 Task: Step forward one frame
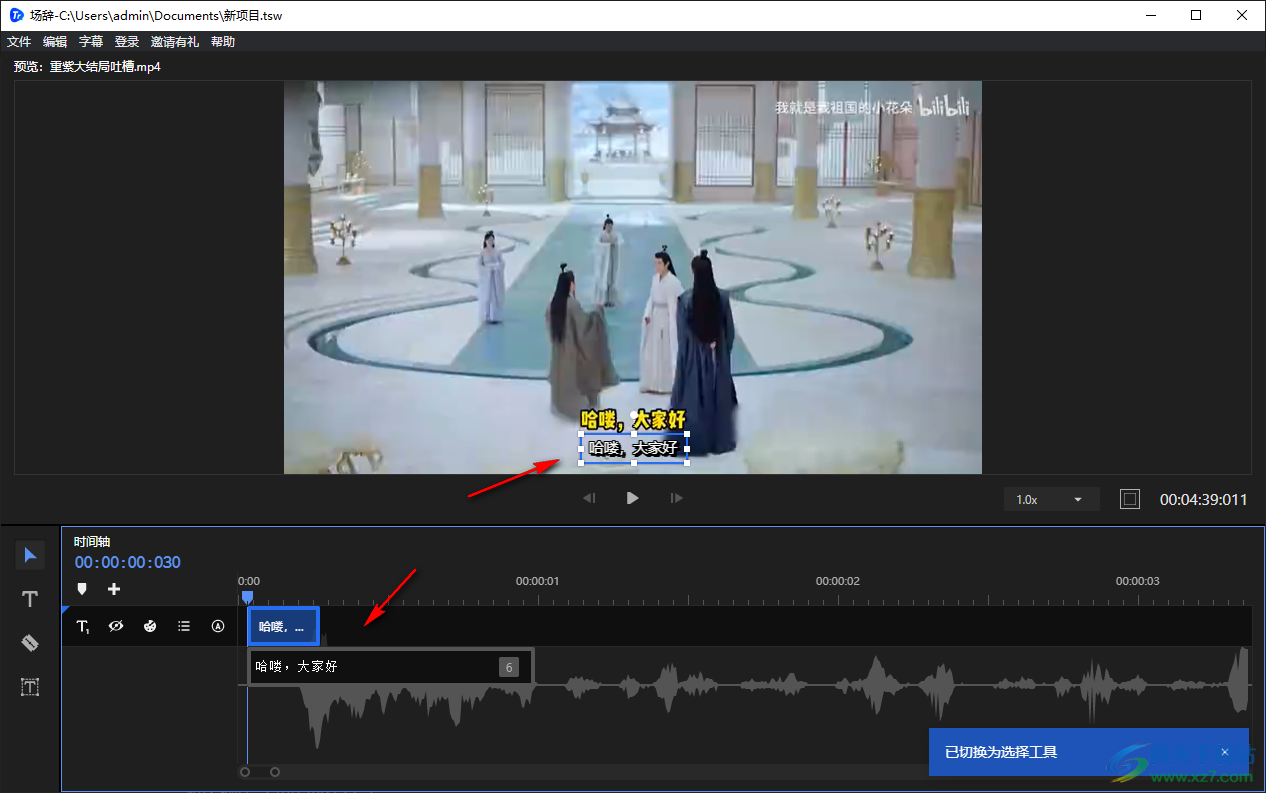pyautogui.click(x=677, y=498)
